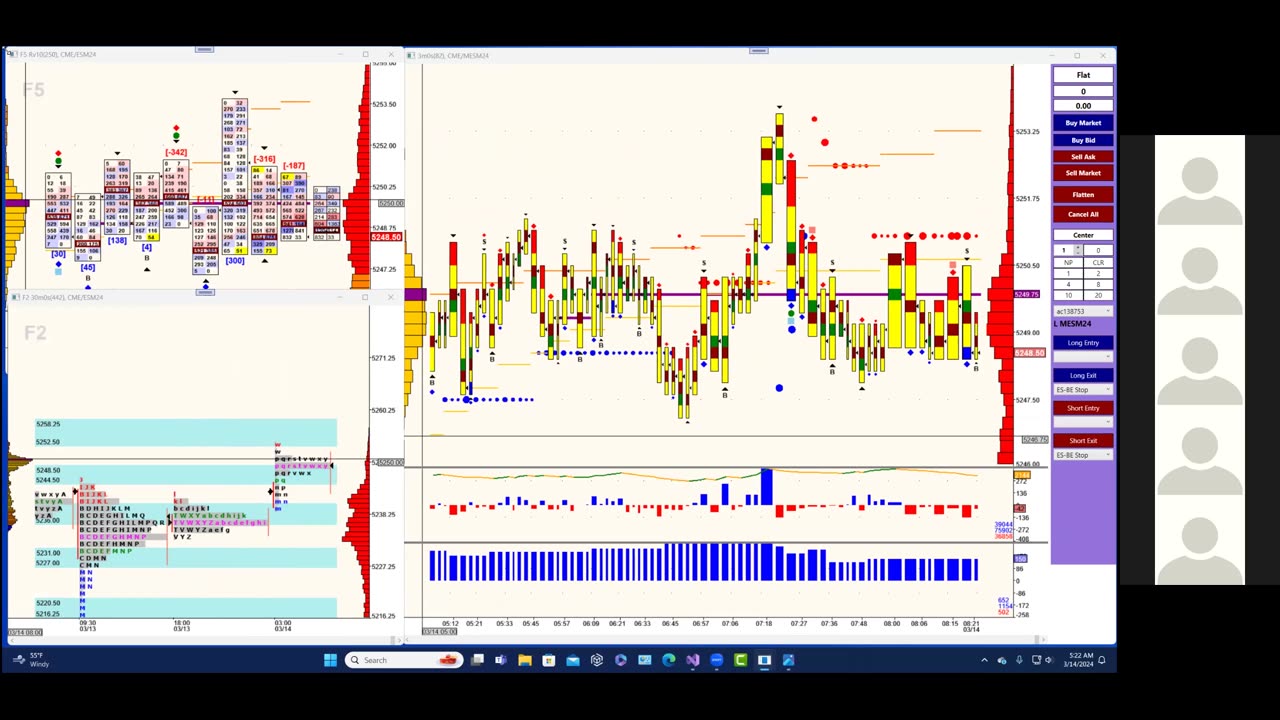1280x720 pixels.
Task: Click the 5231.00 level label in F2 chart
Action: click(x=48, y=552)
